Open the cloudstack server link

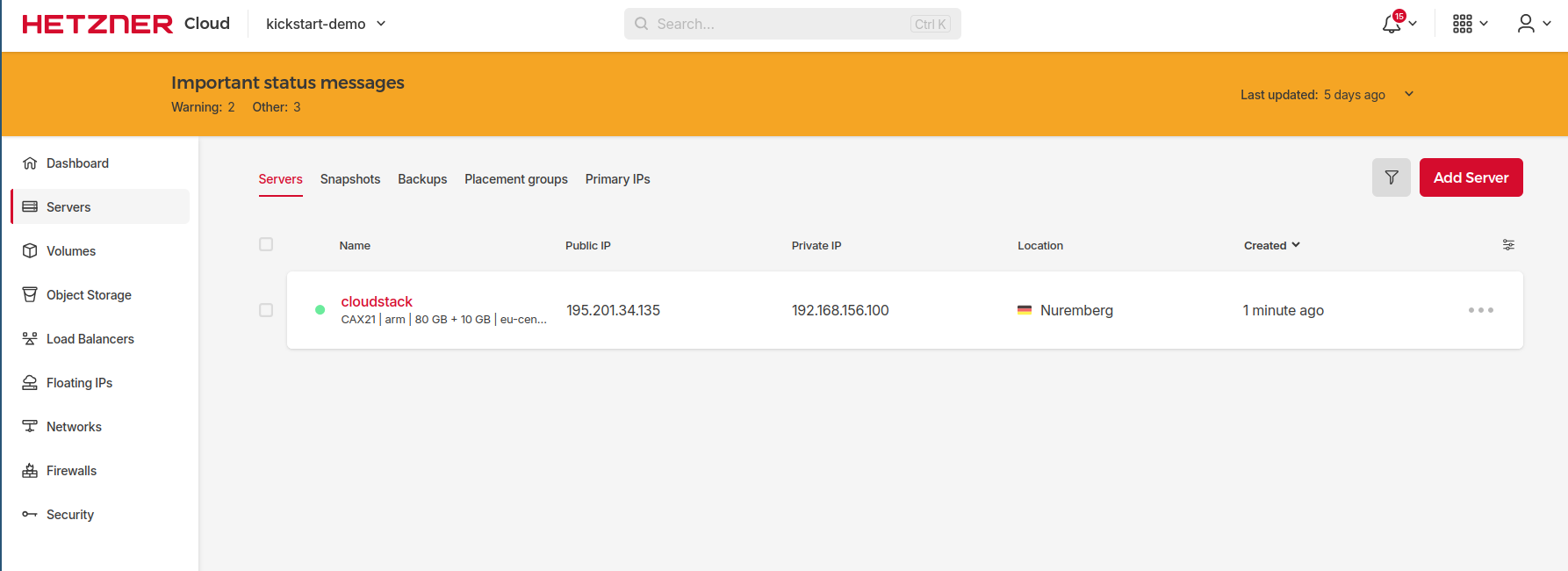[x=377, y=301]
